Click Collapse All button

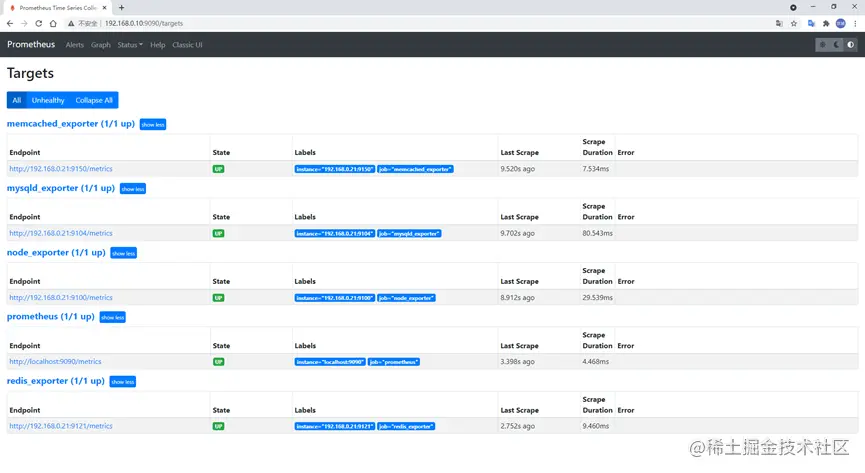[x=94, y=100]
